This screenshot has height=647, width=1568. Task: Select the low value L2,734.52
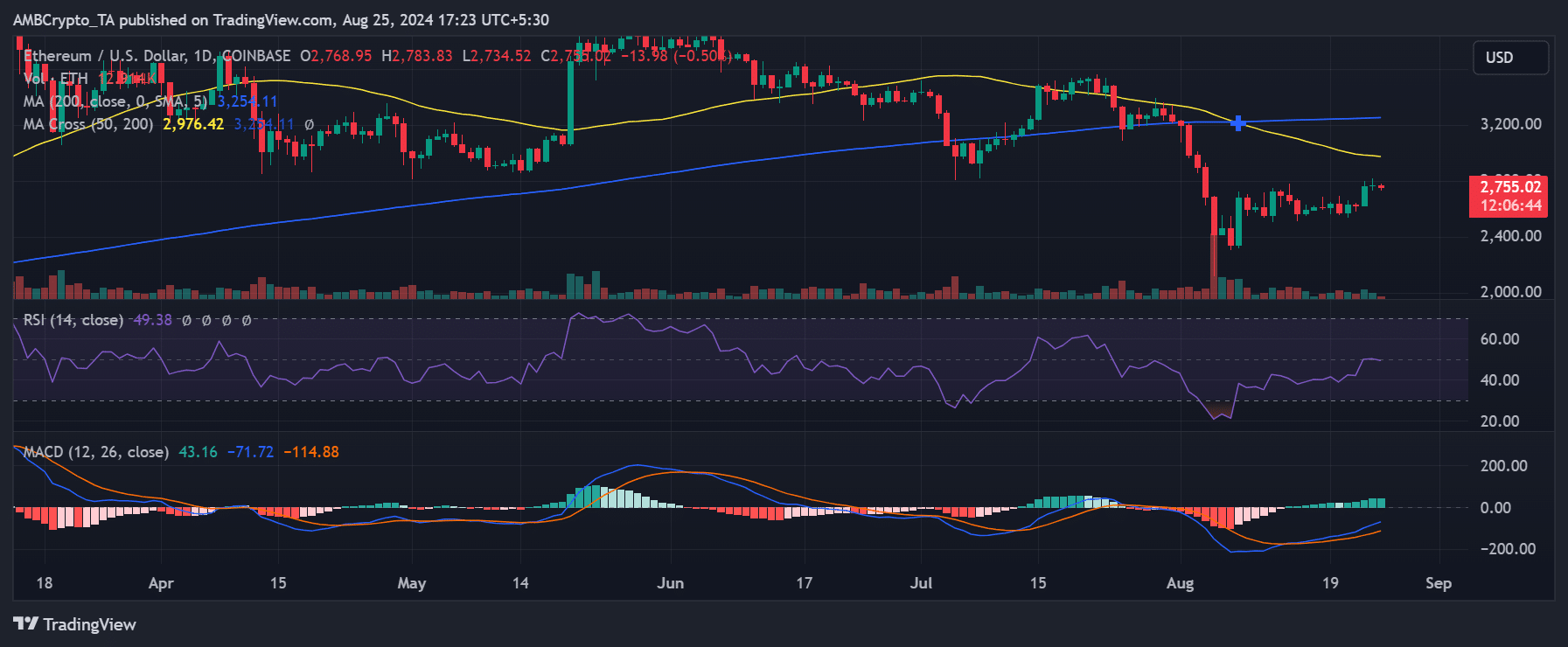[496, 56]
